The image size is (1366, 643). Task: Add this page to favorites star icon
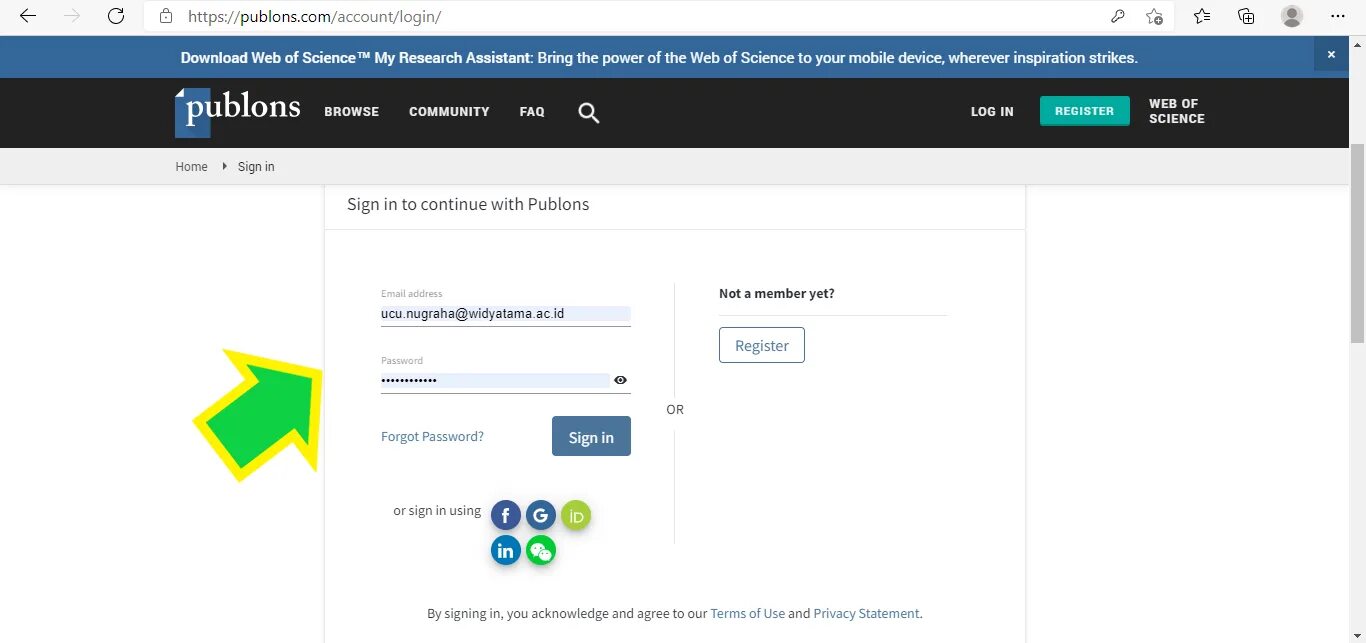1154,16
